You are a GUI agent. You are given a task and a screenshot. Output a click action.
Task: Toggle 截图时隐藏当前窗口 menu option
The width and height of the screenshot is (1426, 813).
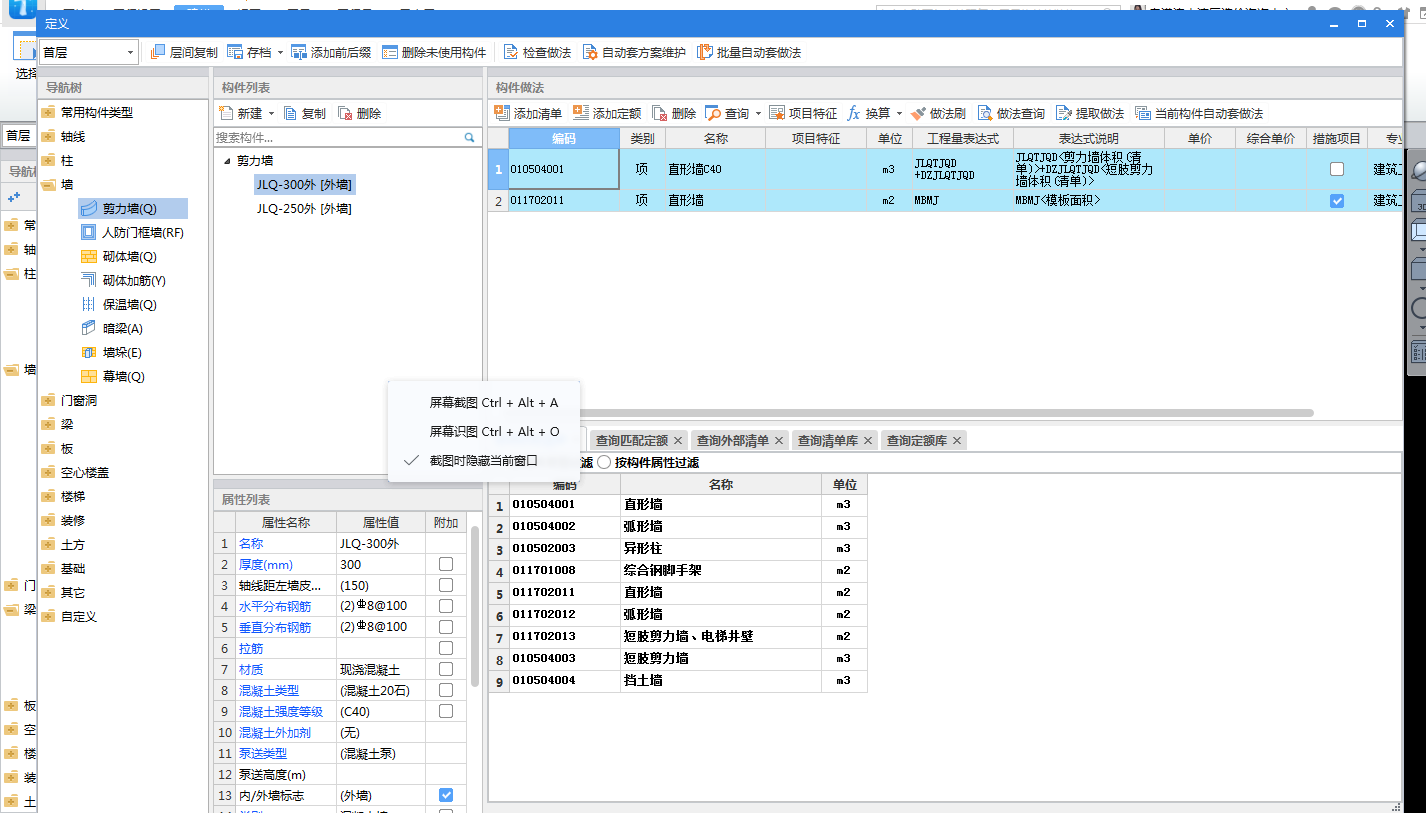[x=483, y=461]
